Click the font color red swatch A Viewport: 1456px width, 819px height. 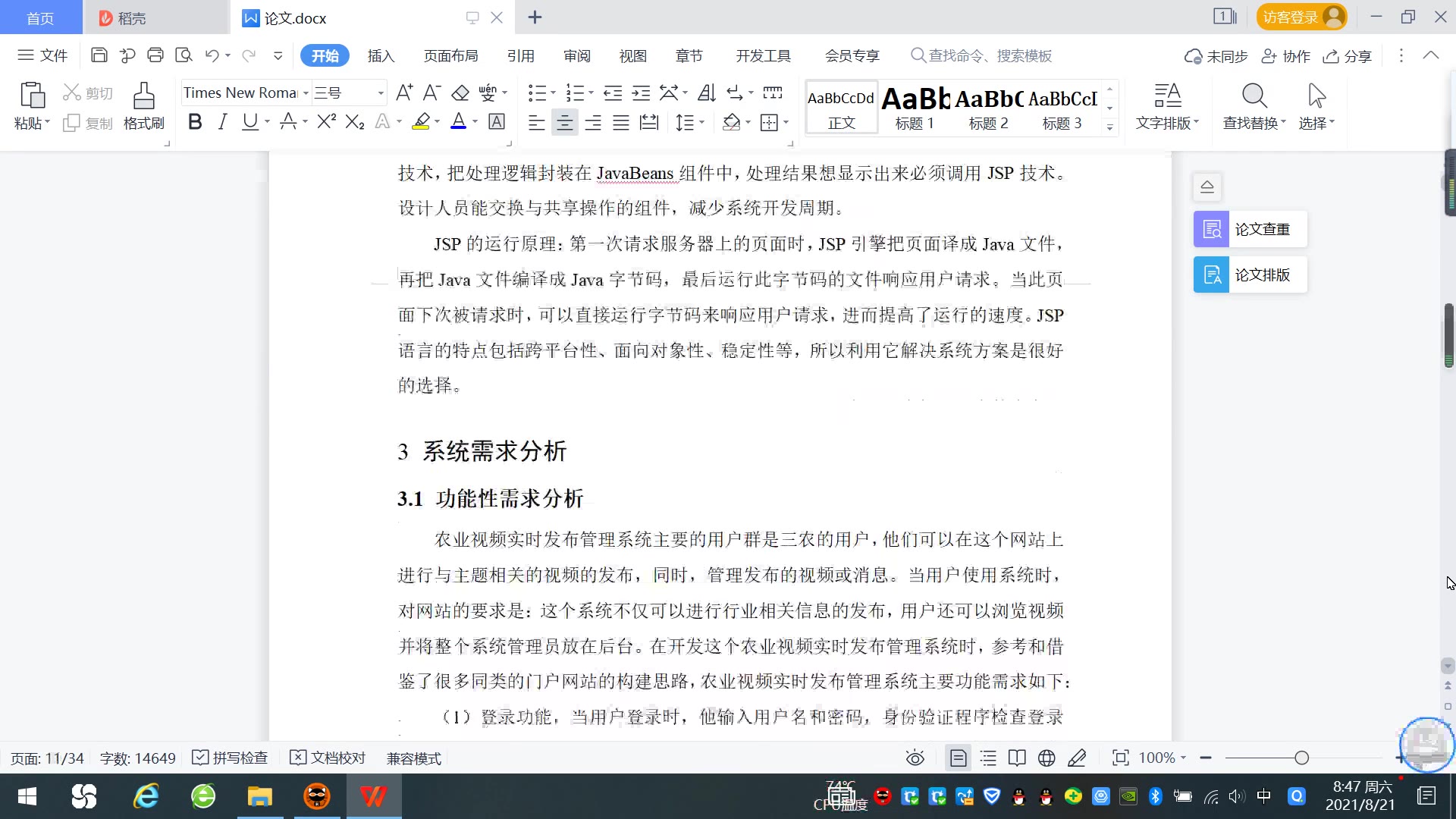coord(458,122)
